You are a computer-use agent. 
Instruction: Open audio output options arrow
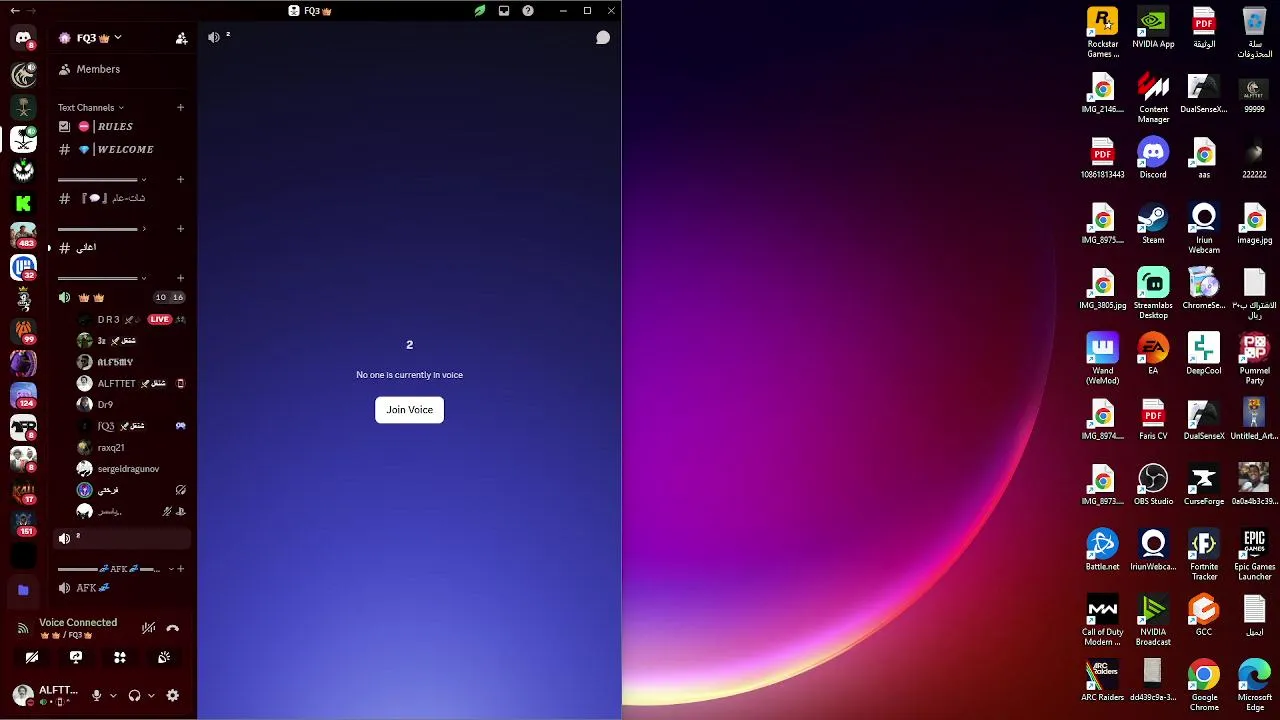coord(150,695)
